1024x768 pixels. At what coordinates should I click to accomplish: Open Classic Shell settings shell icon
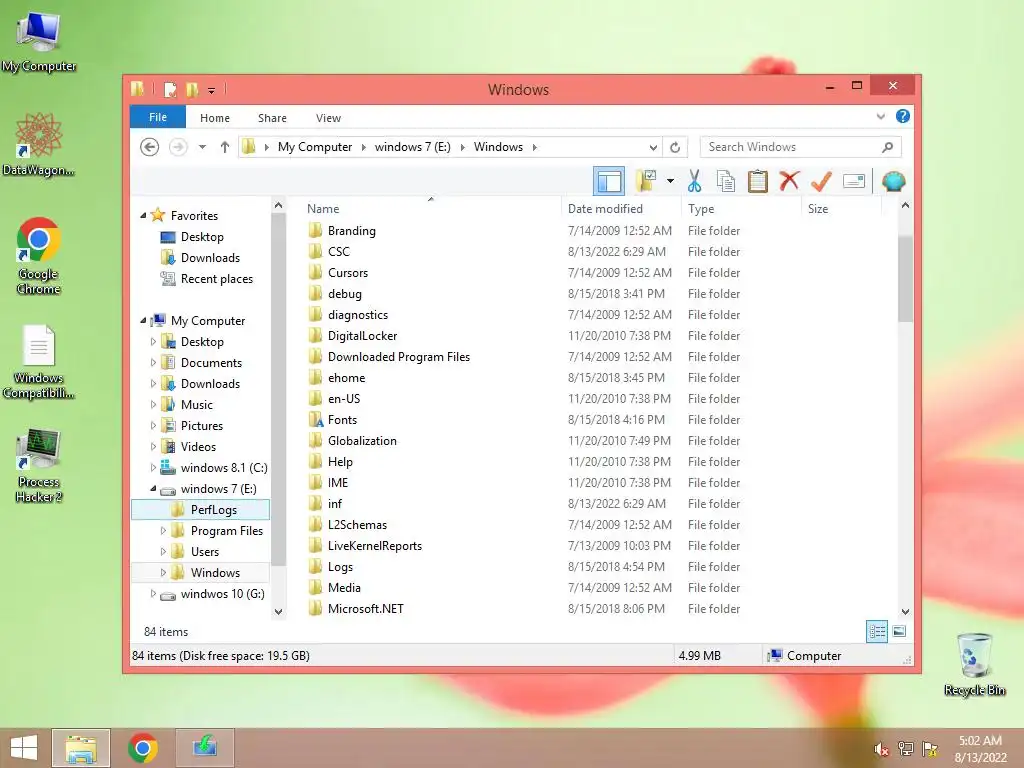[x=893, y=181]
